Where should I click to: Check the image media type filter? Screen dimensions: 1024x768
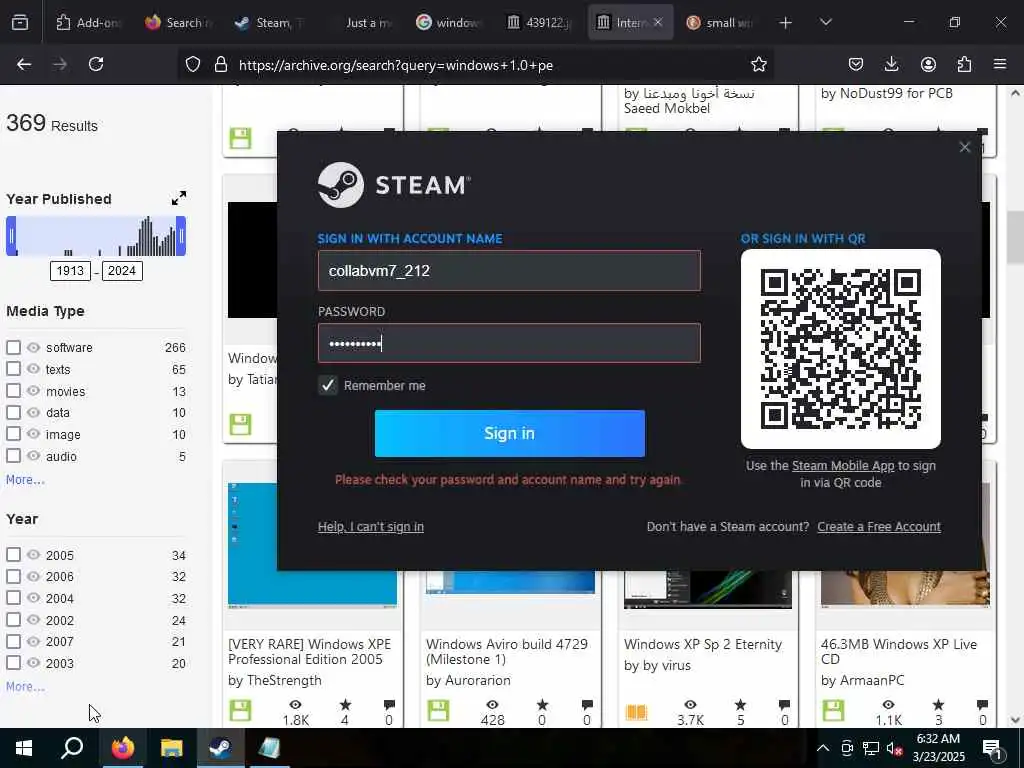(x=13, y=434)
